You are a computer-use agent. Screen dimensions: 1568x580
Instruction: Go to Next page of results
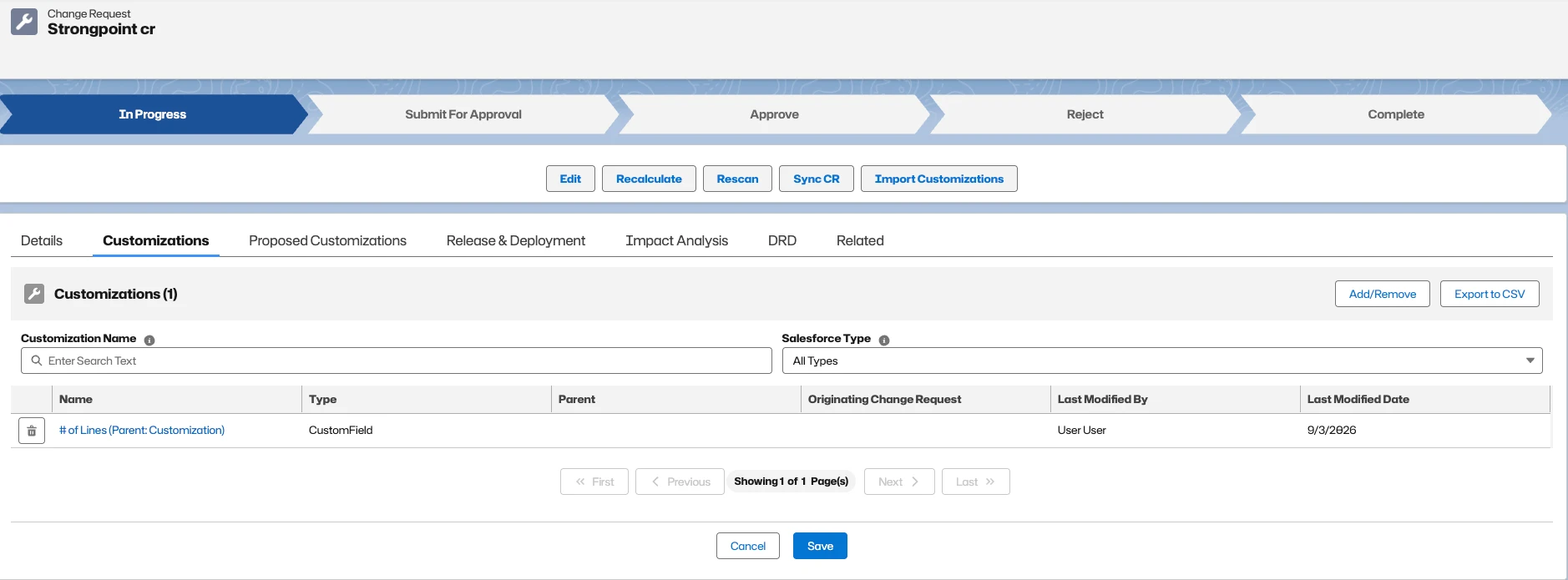coord(899,482)
